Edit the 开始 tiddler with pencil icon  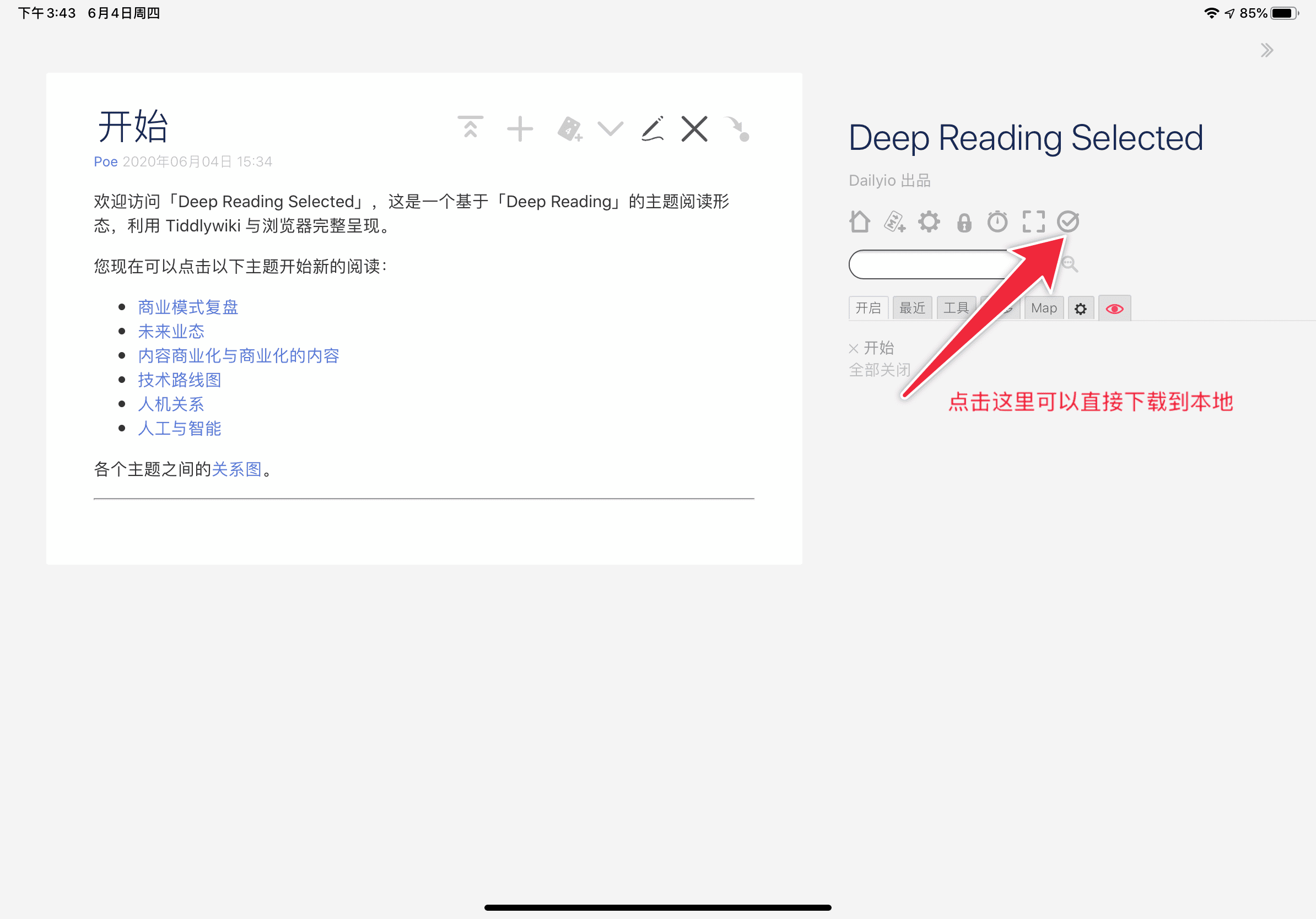pyautogui.click(x=652, y=128)
